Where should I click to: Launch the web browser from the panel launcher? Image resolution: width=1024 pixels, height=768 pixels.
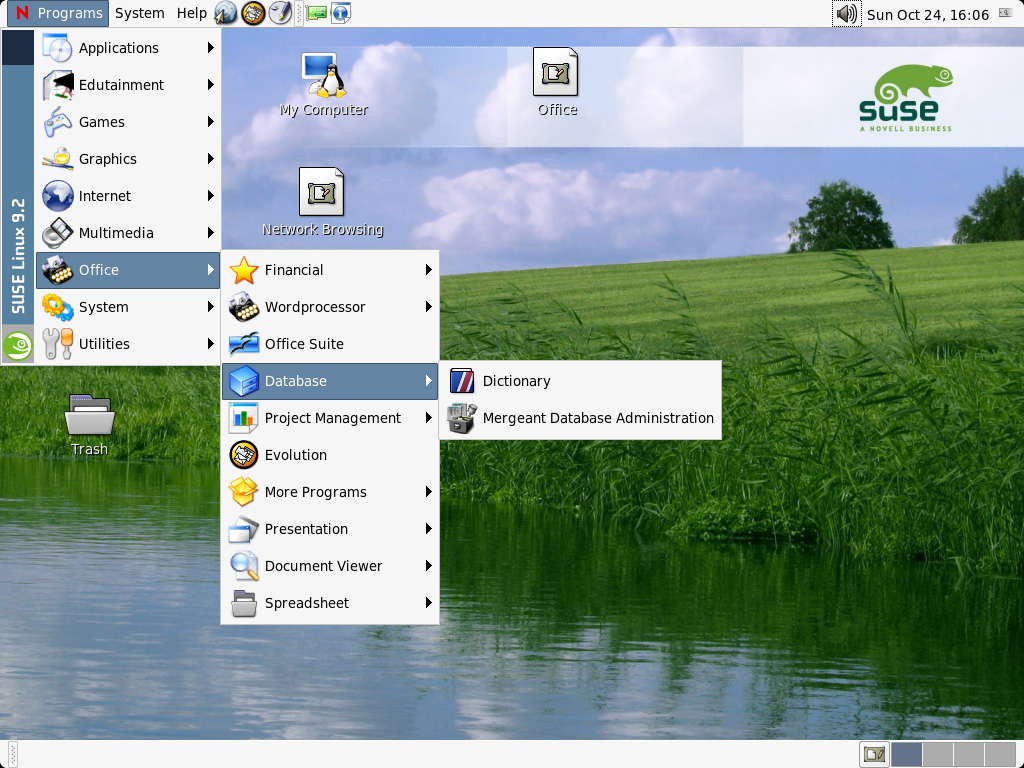pyautogui.click(x=226, y=13)
